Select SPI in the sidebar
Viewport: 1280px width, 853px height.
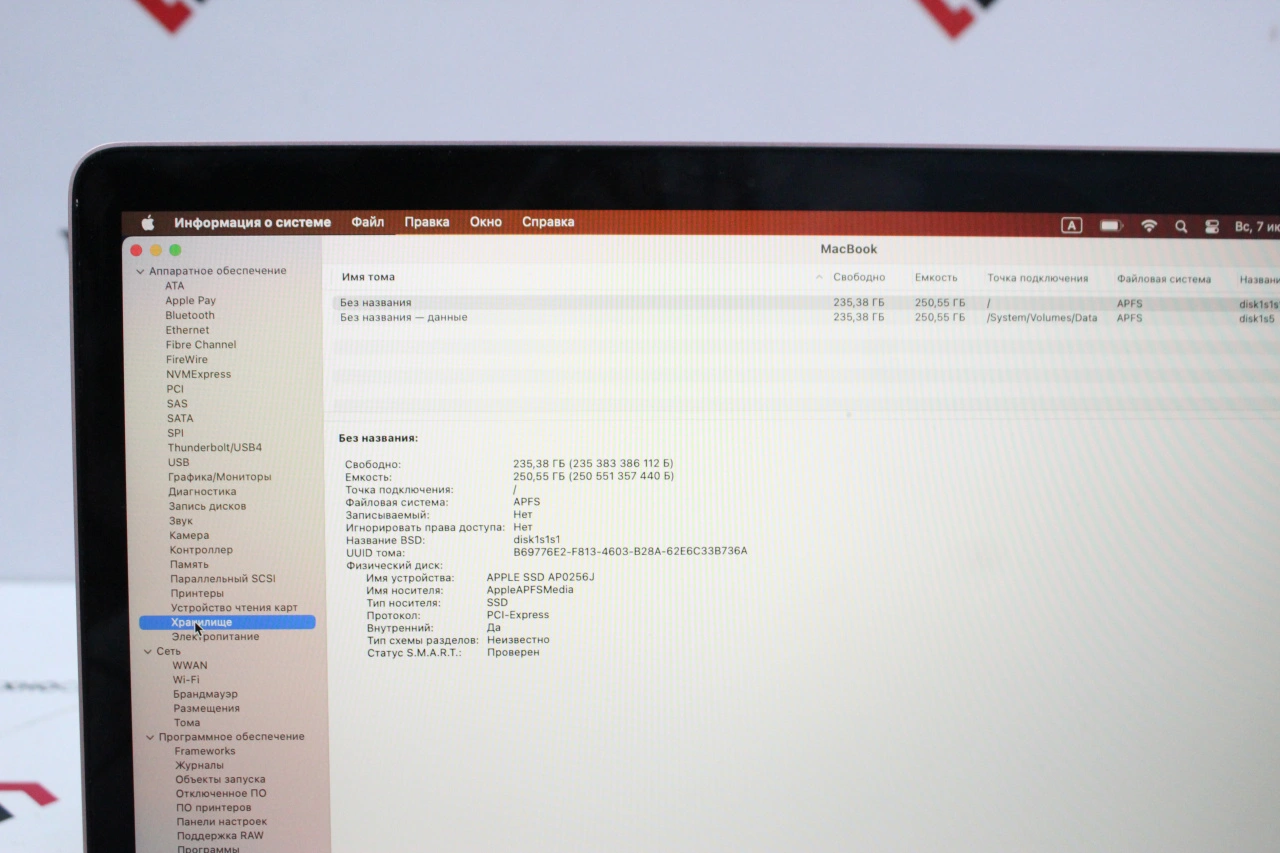176,433
